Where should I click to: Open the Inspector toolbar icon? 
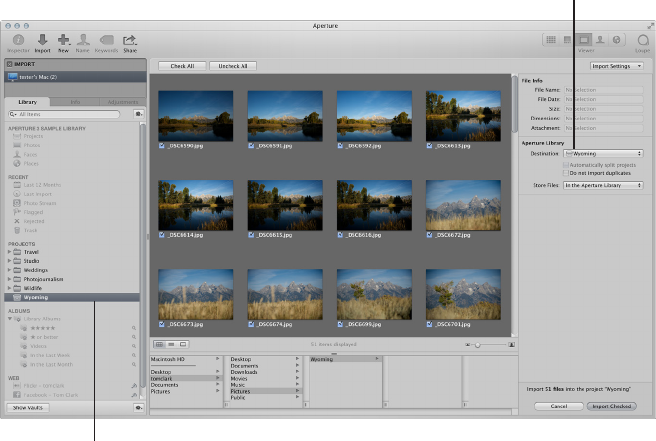pyautogui.click(x=18, y=40)
